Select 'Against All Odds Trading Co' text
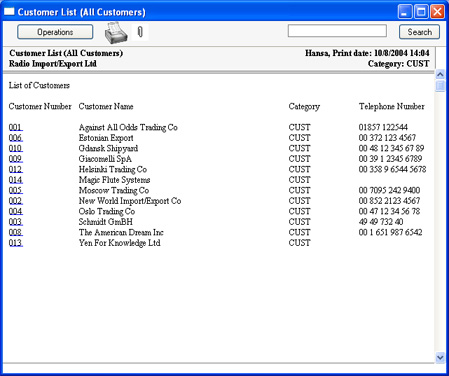This screenshot has height=376, width=449. point(128,127)
